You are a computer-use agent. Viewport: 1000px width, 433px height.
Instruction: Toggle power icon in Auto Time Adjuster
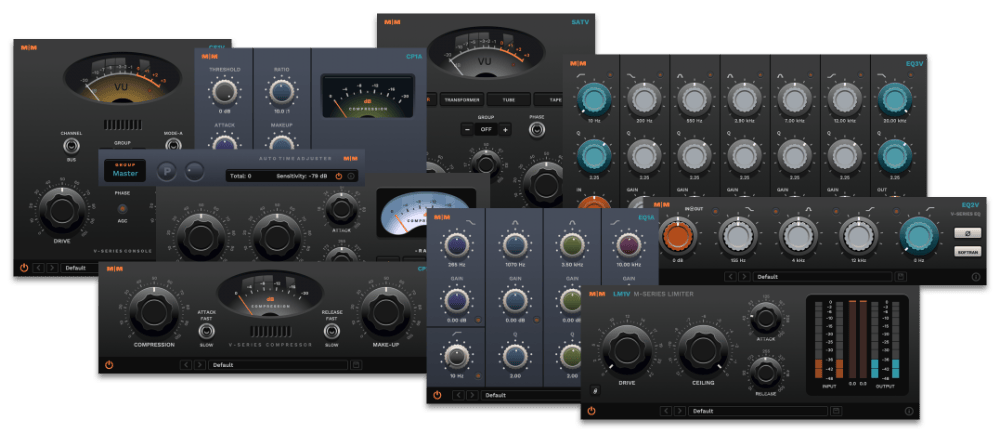(339, 176)
